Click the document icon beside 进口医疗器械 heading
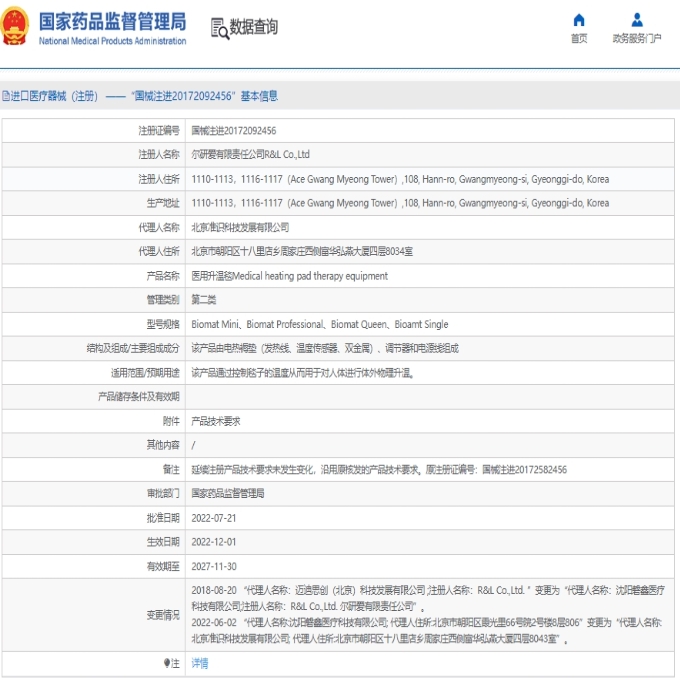This screenshot has width=680, height=680. 6,96
